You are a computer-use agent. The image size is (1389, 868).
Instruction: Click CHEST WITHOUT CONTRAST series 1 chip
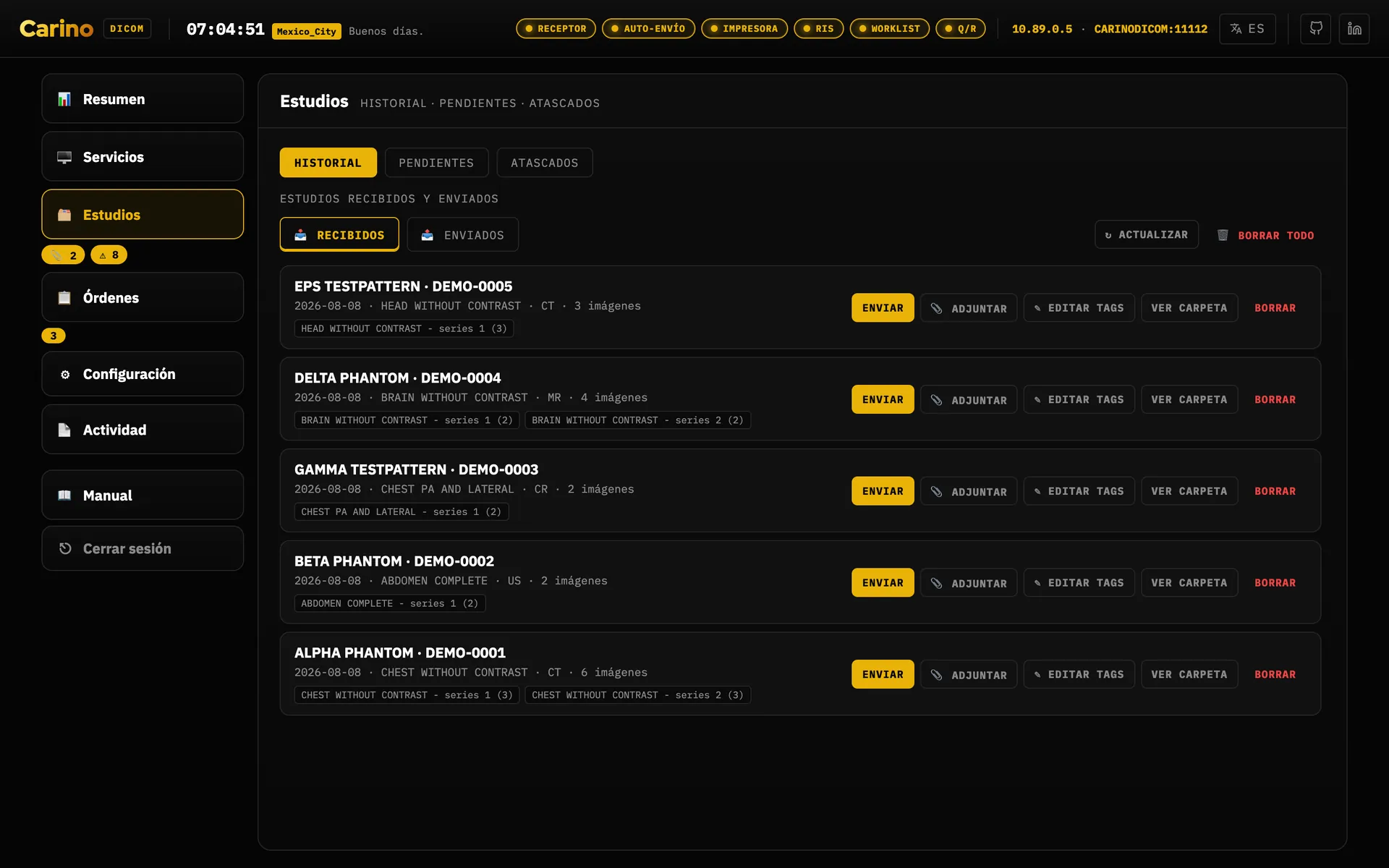(407, 695)
